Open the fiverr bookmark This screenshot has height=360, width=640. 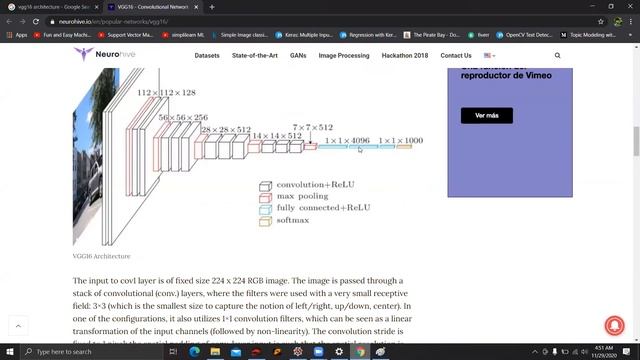coord(478,35)
